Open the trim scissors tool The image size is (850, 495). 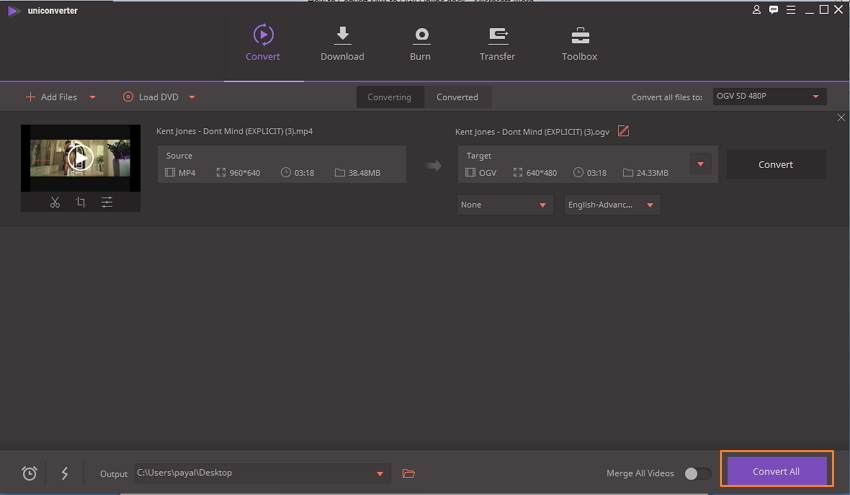[55, 202]
